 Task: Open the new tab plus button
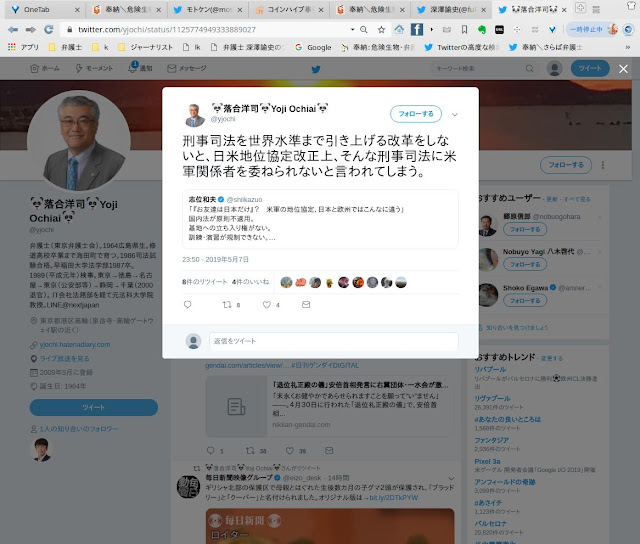[x=580, y=8]
